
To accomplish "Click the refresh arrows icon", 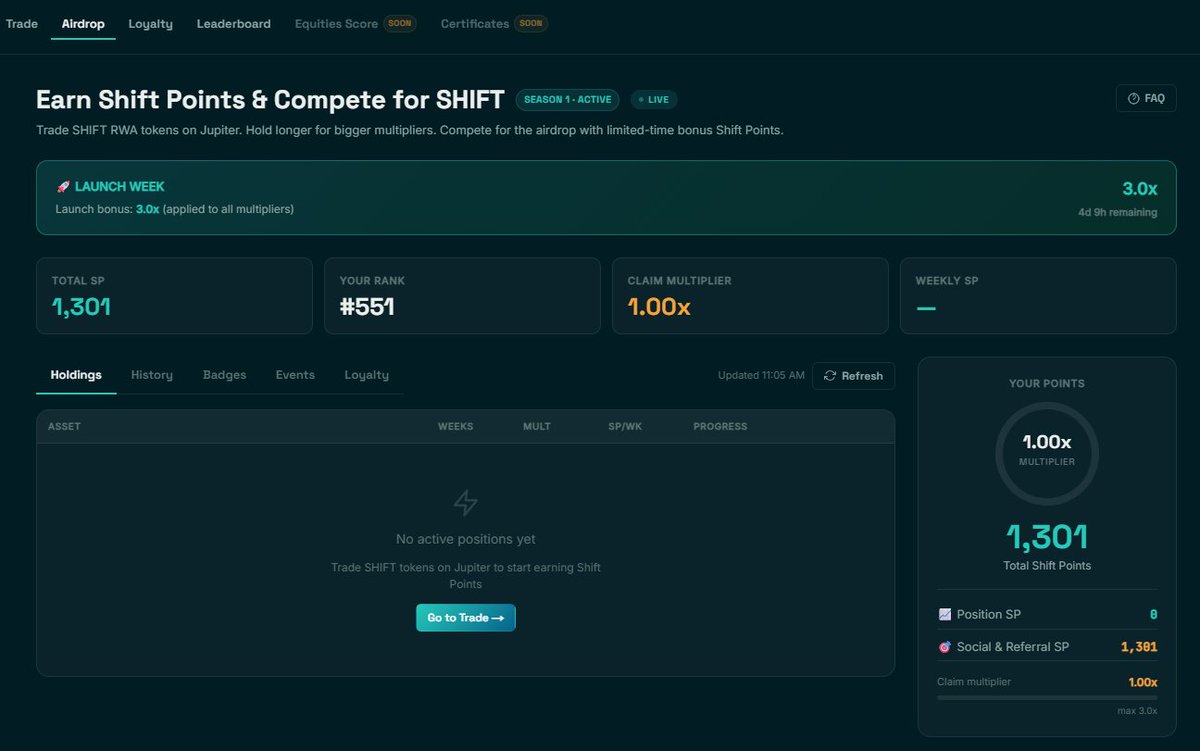I will click(x=830, y=376).
